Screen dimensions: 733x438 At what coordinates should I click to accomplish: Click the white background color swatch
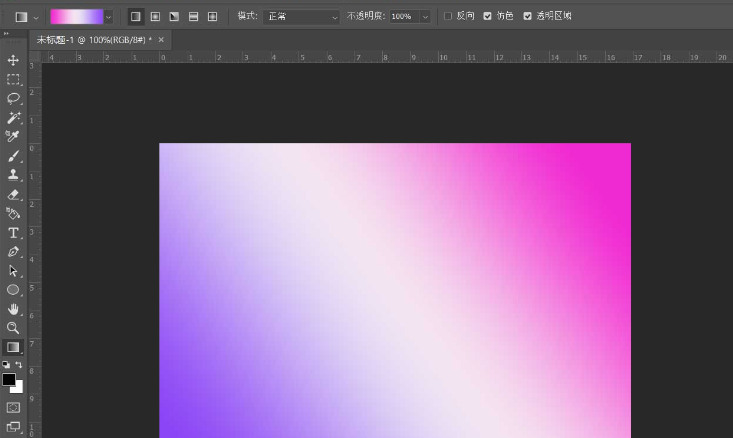pos(19,388)
